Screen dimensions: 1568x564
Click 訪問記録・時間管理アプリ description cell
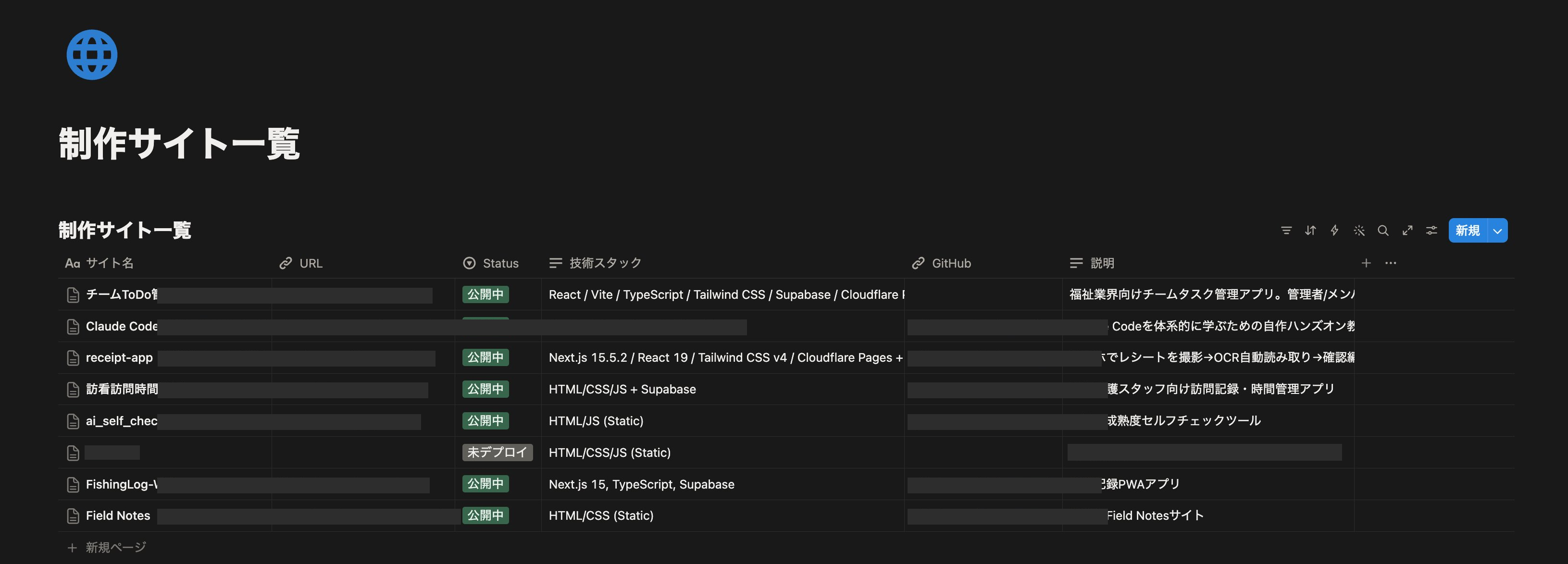[x=1208, y=390]
